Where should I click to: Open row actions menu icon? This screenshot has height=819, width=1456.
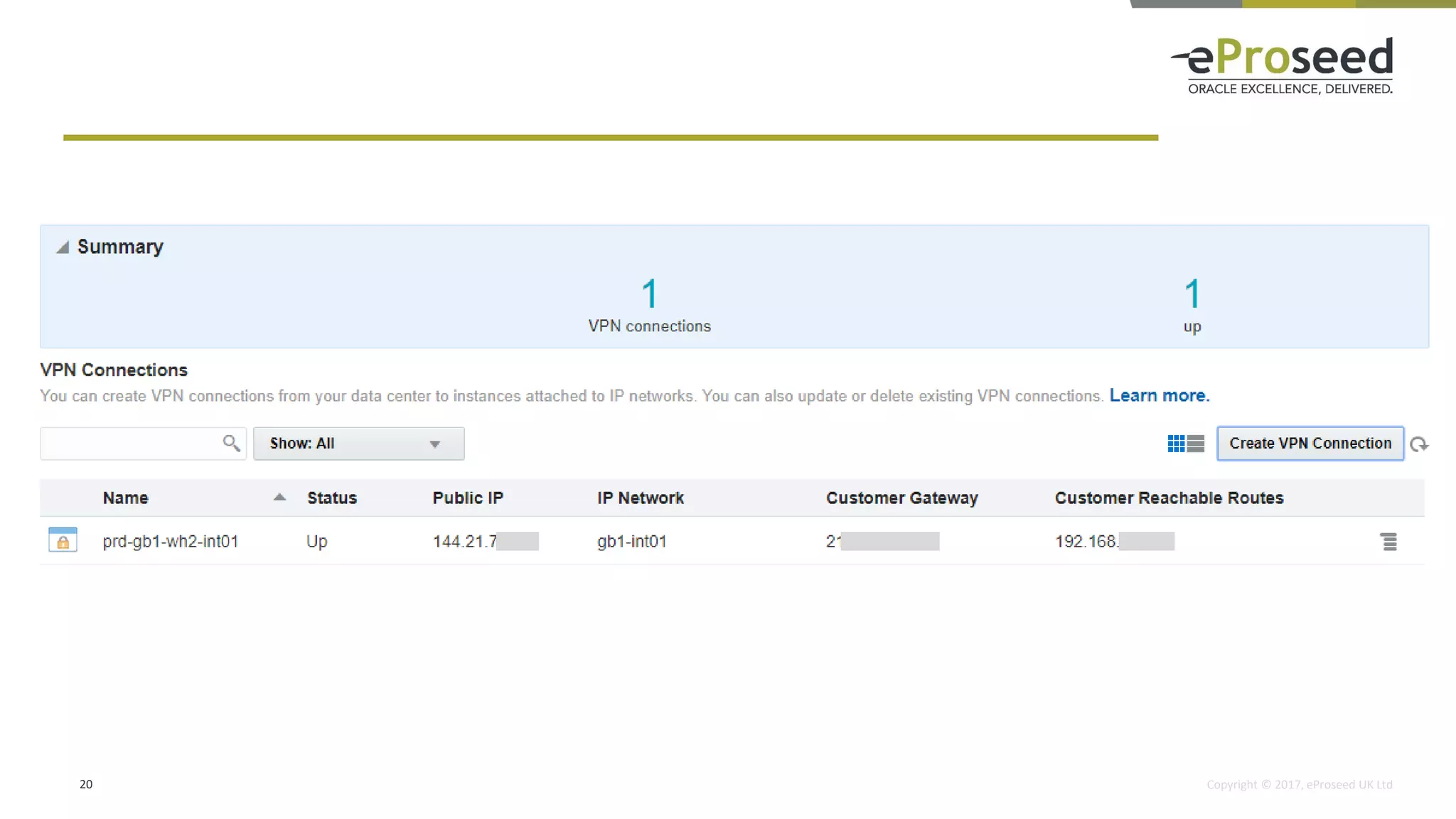[x=1388, y=542]
